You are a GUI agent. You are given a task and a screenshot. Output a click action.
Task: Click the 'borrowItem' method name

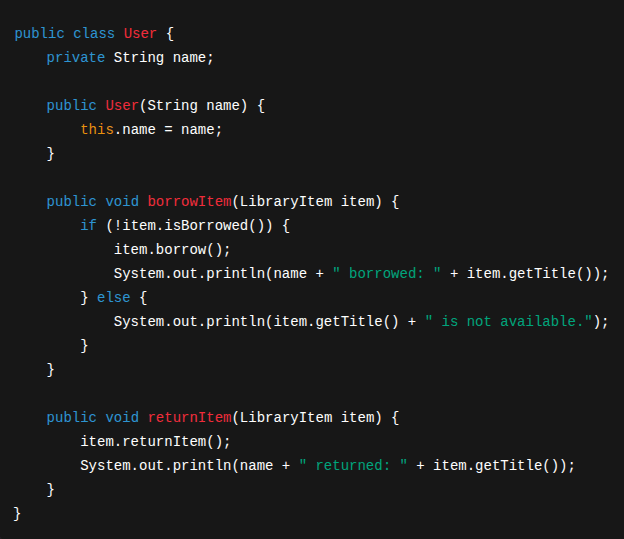click(189, 201)
